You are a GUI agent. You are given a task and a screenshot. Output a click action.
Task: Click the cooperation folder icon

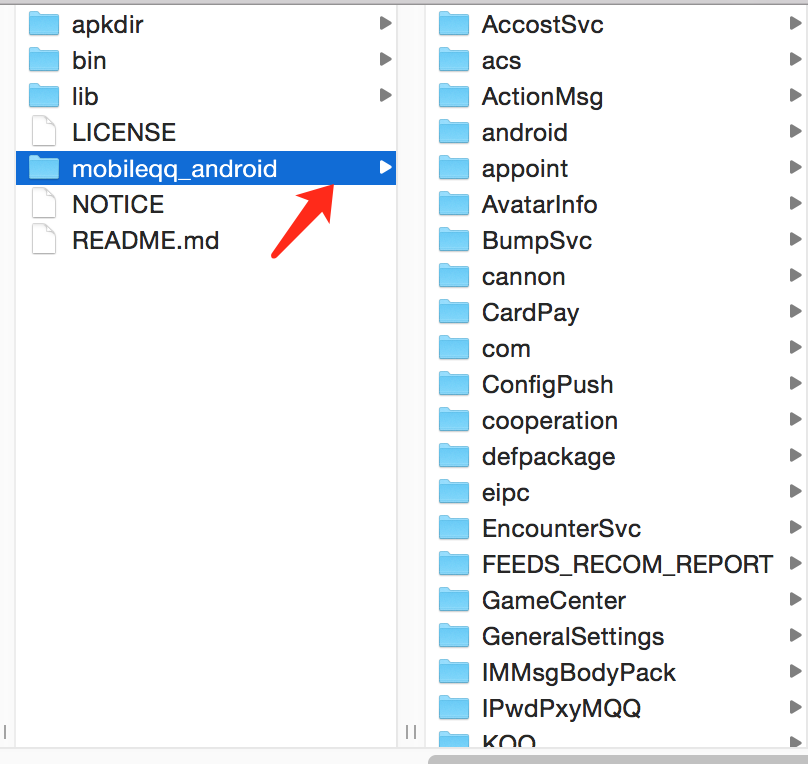pyautogui.click(x=454, y=420)
